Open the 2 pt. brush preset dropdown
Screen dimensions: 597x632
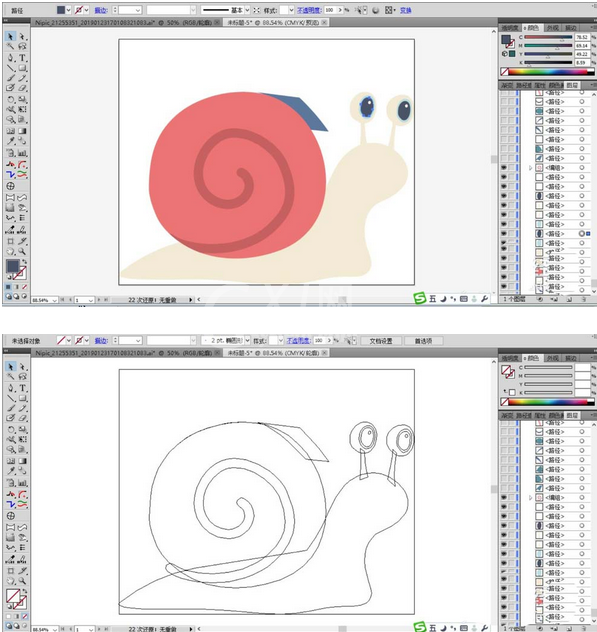[x=247, y=340]
